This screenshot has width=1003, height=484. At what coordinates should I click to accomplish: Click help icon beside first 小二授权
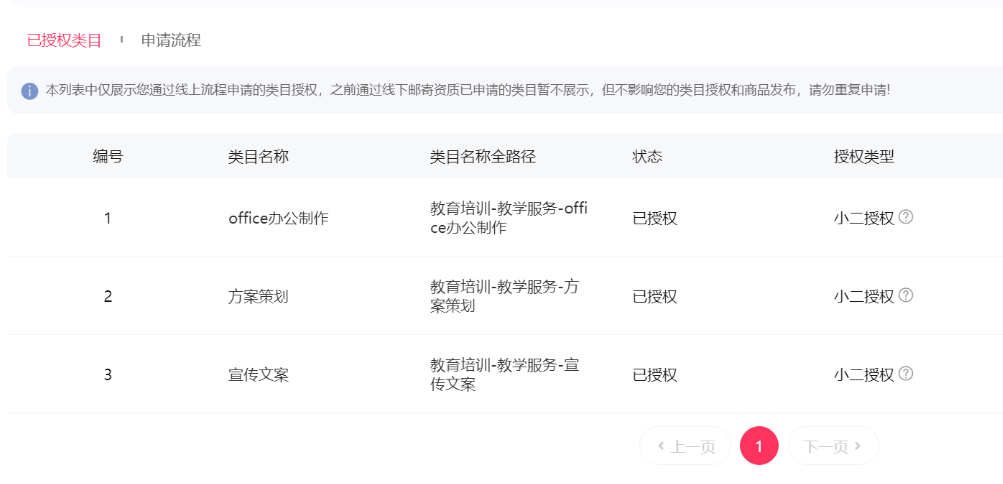tap(906, 217)
